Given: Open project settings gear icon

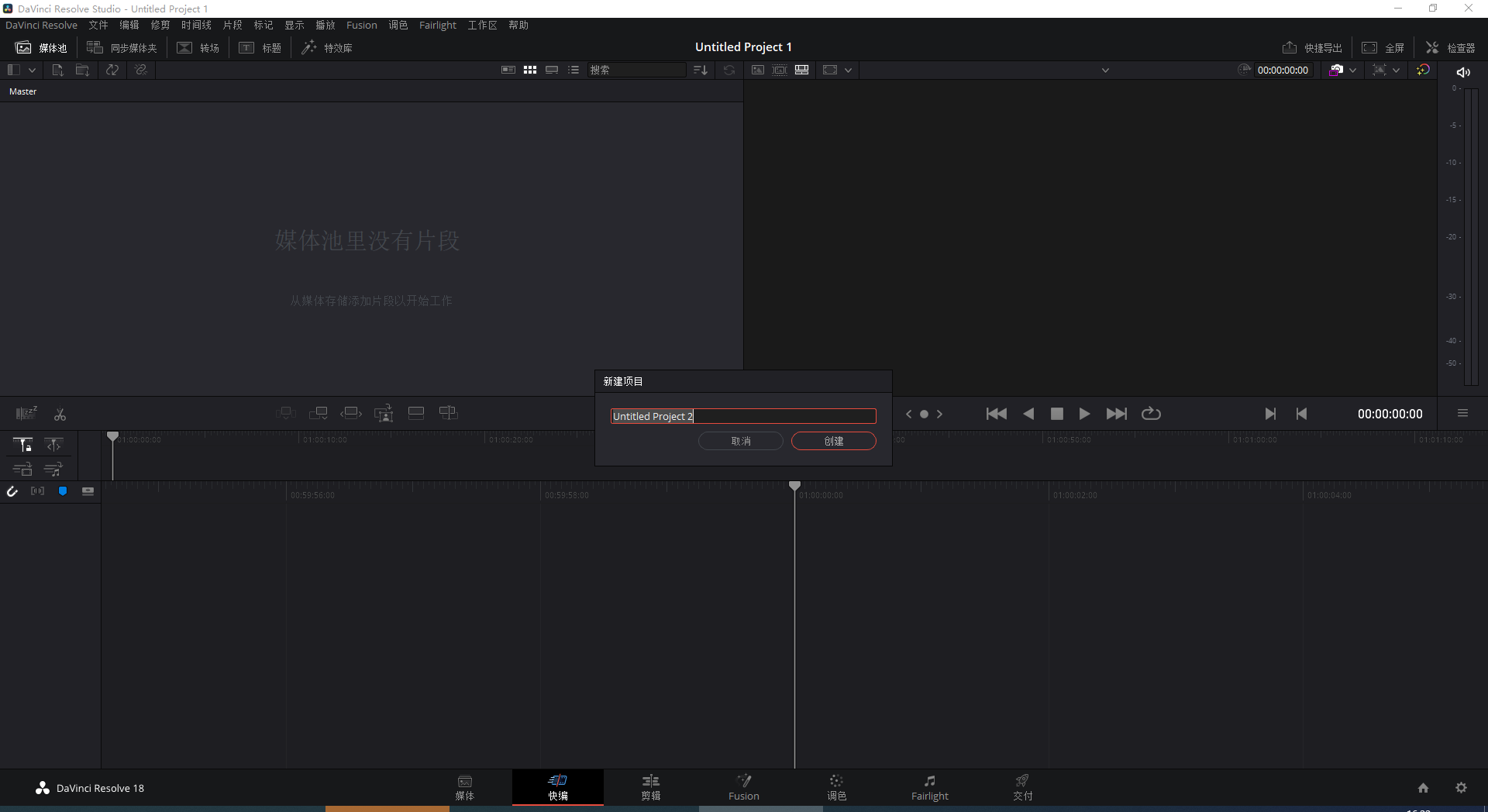Looking at the screenshot, I should 1461,787.
